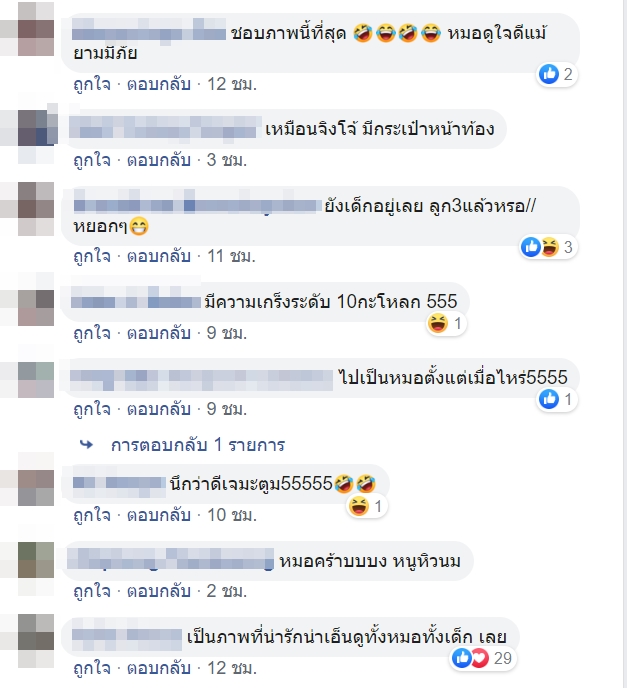The width and height of the screenshot is (627, 688).
Task: Open the 3 ชม. timestamp link
Action: (x=227, y=160)
